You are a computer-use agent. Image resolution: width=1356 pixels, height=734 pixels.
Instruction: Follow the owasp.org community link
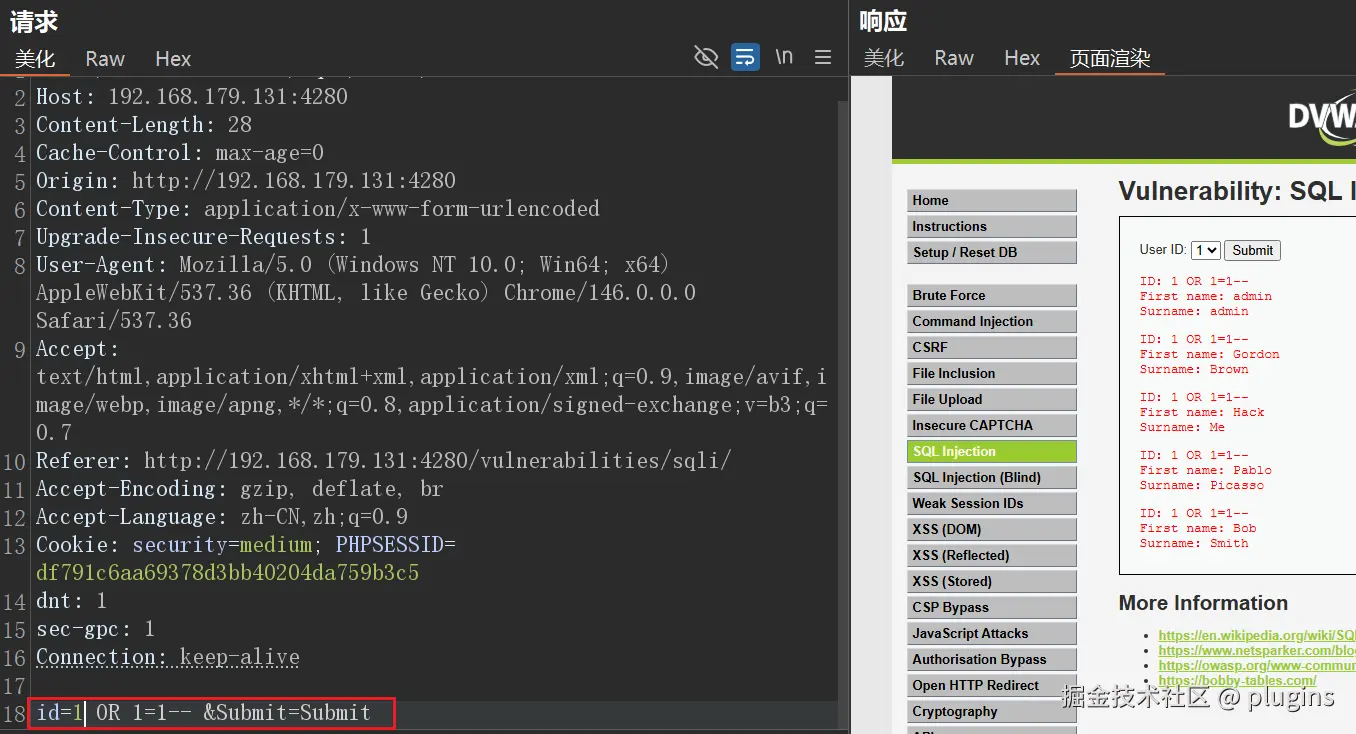pos(1257,665)
